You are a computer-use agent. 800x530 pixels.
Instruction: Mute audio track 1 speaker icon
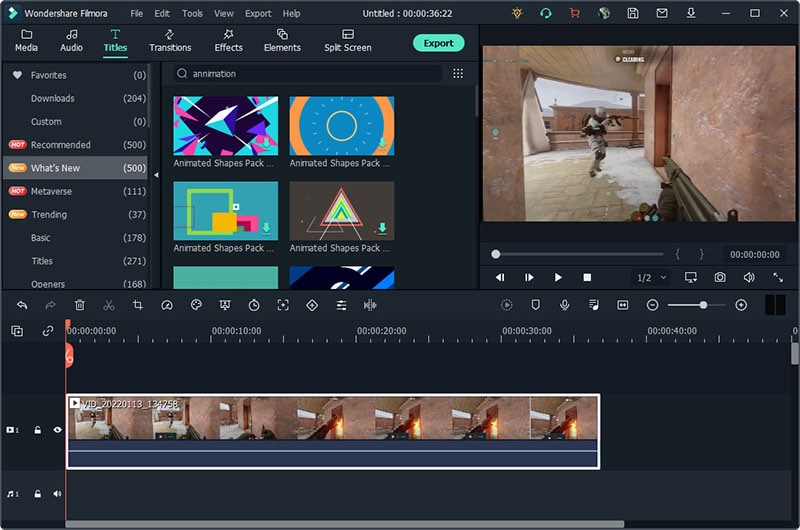coord(57,494)
